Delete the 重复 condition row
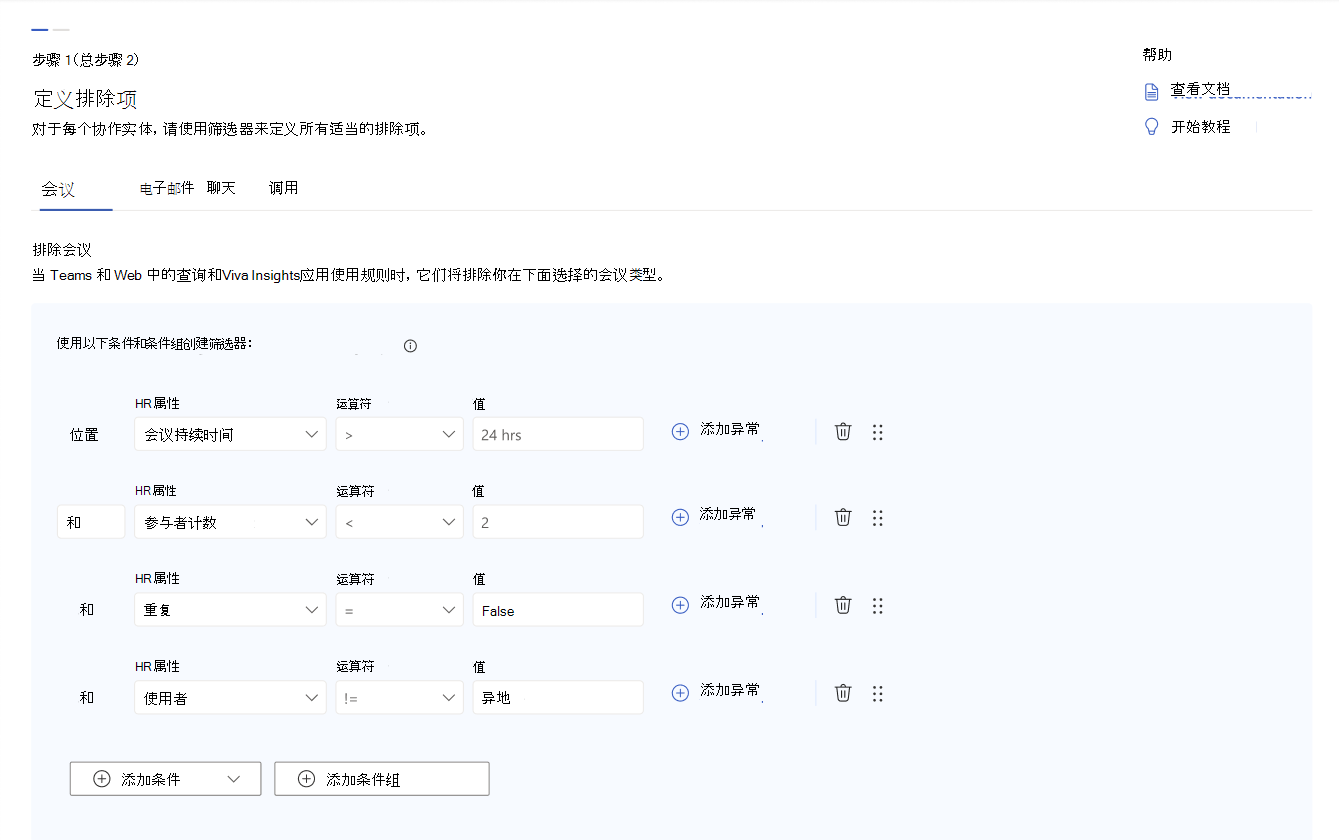 click(843, 605)
